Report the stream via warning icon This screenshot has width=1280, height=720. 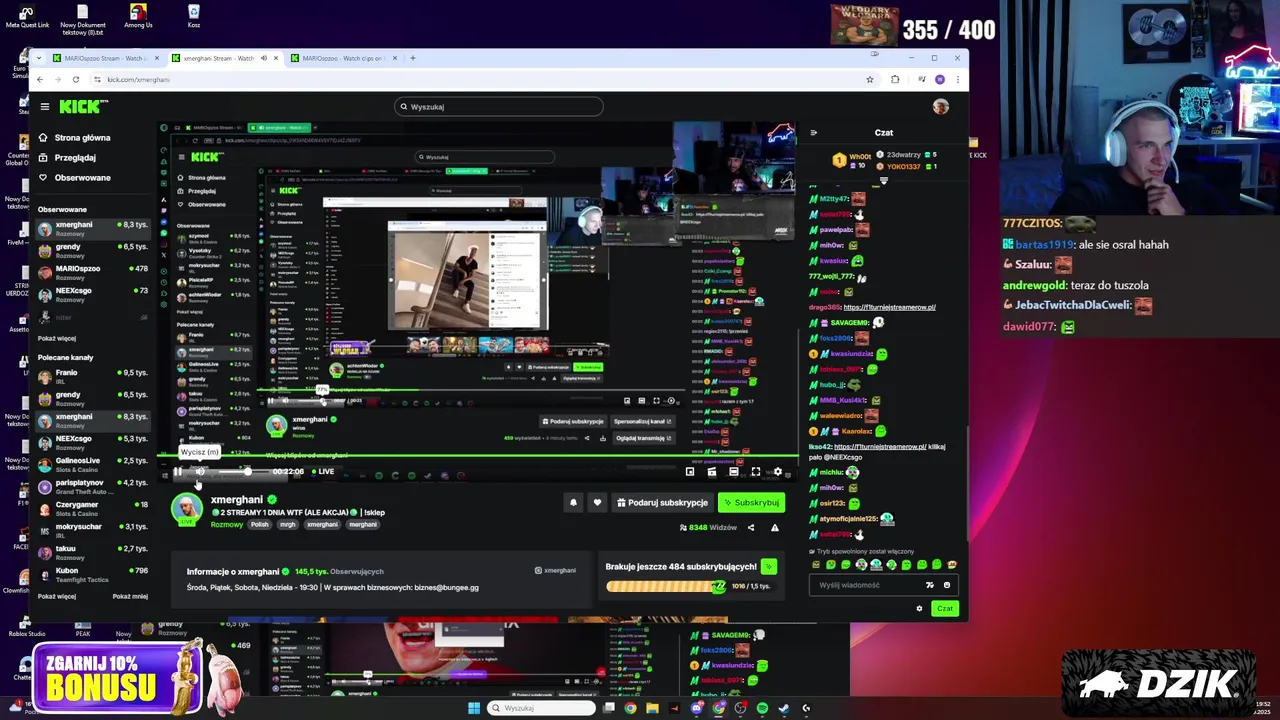[x=774, y=528]
